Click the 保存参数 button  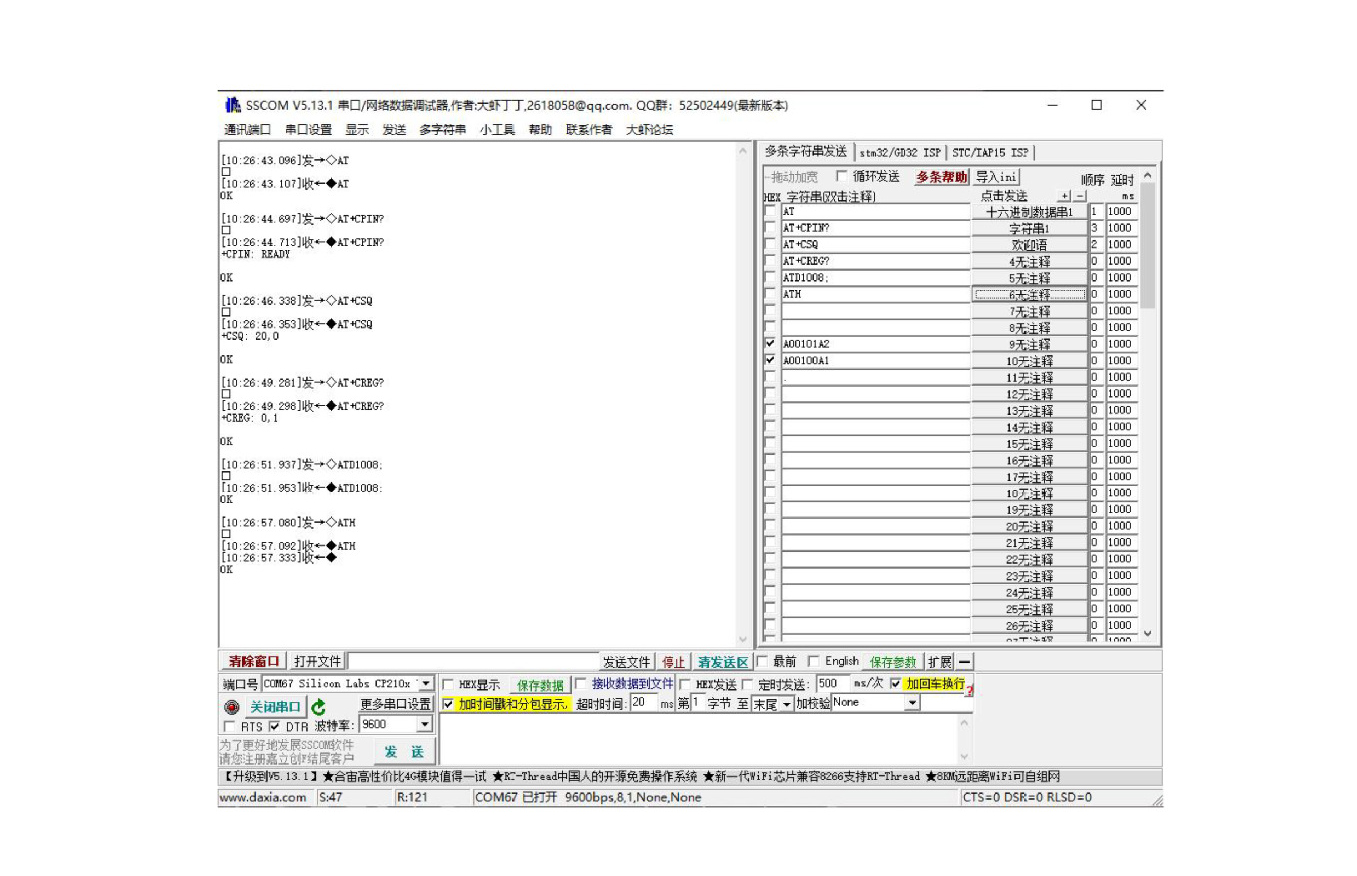click(893, 662)
